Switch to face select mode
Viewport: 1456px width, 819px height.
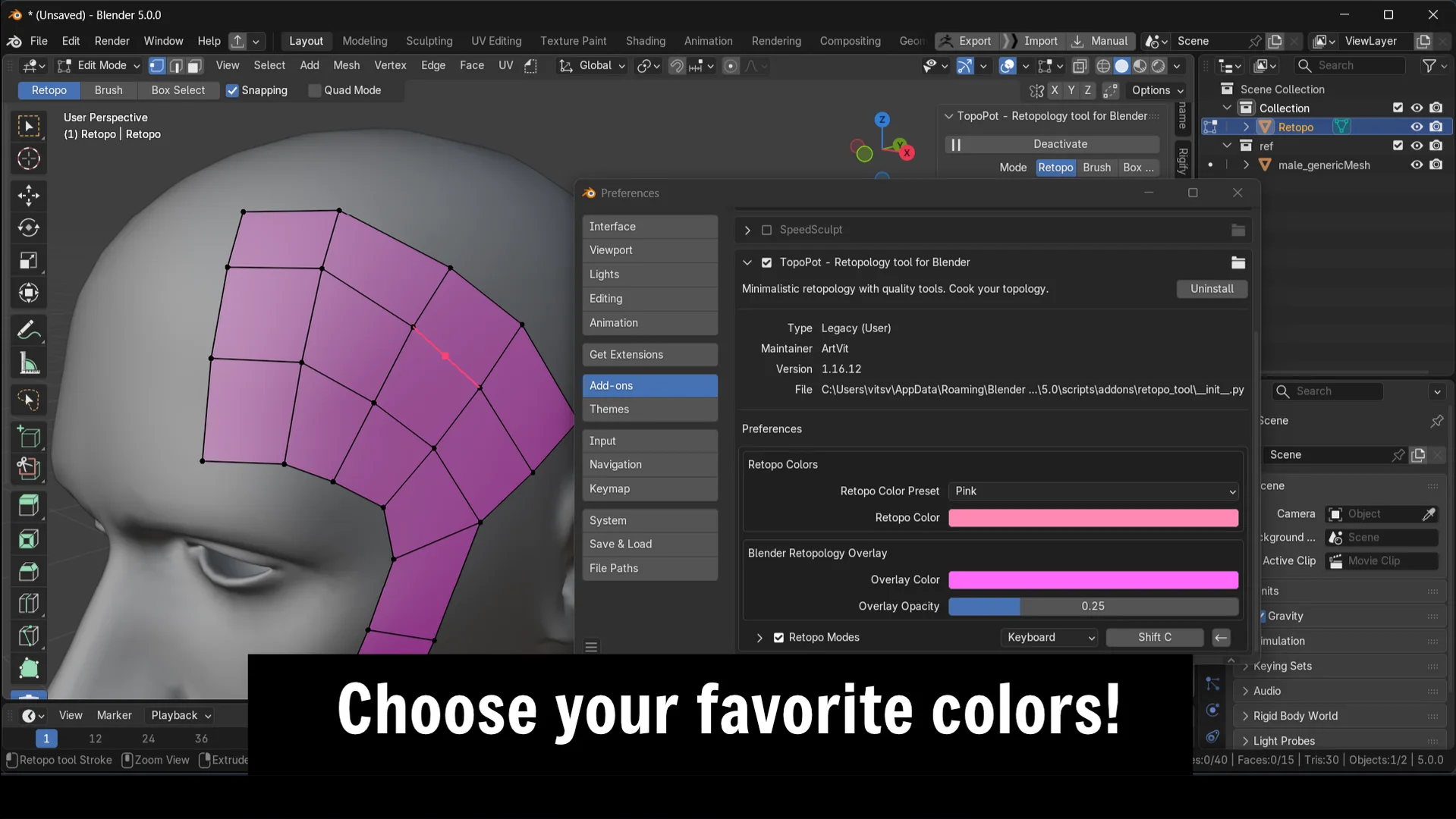coord(194,66)
